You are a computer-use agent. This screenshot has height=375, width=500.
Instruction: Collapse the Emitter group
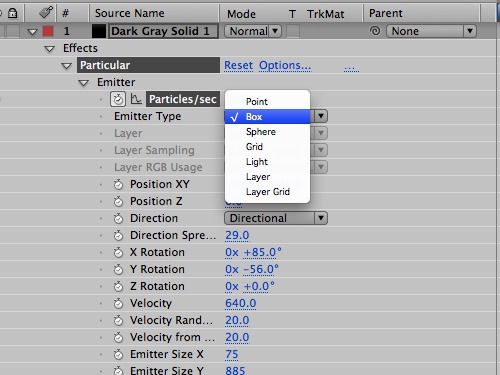pyautogui.click(x=83, y=83)
